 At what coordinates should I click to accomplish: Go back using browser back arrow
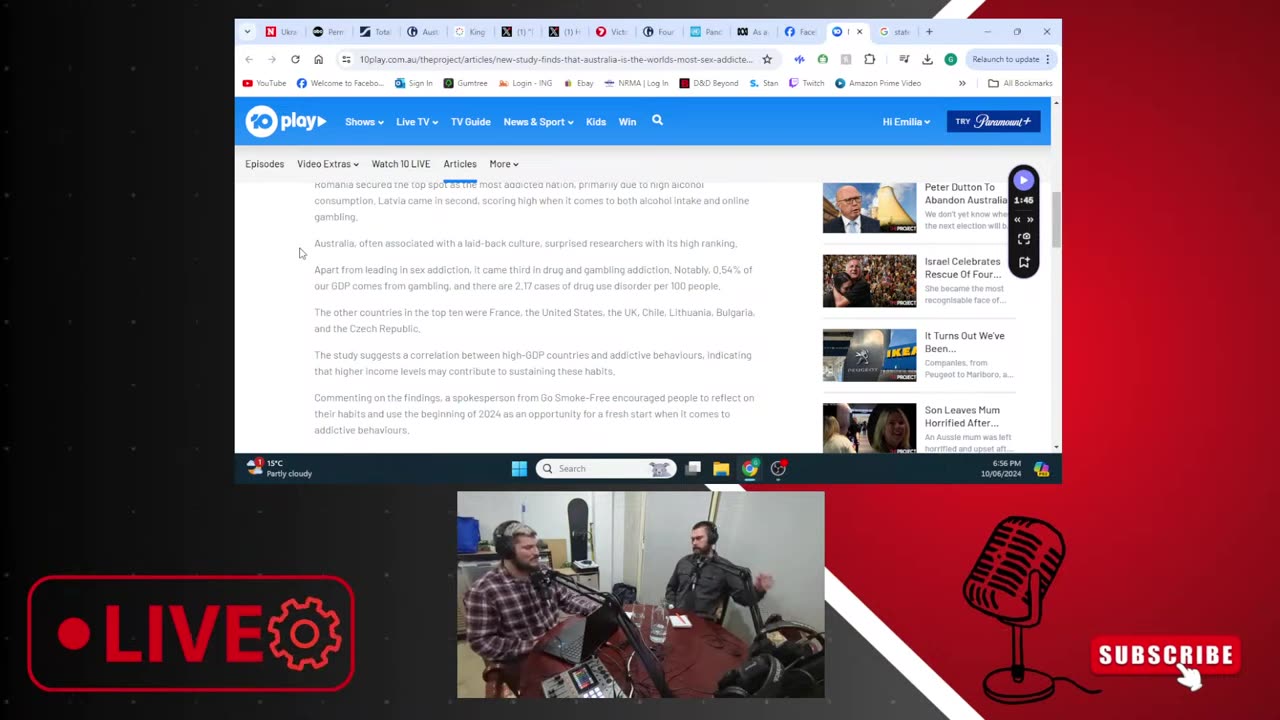pyautogui.click(x=249, y=59)
